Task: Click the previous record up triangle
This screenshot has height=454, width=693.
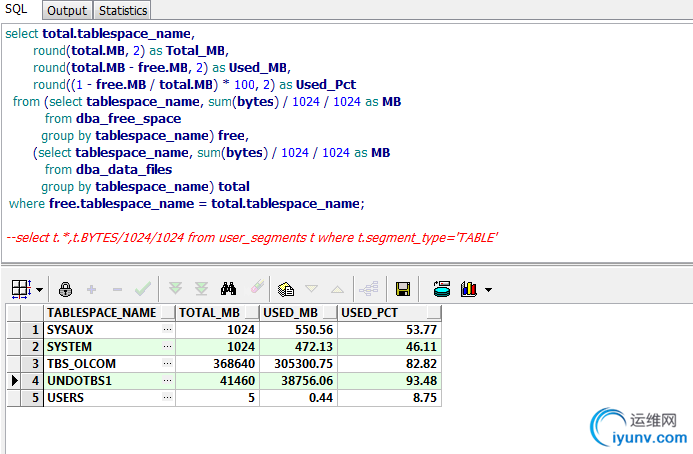Action: [337, 290]
